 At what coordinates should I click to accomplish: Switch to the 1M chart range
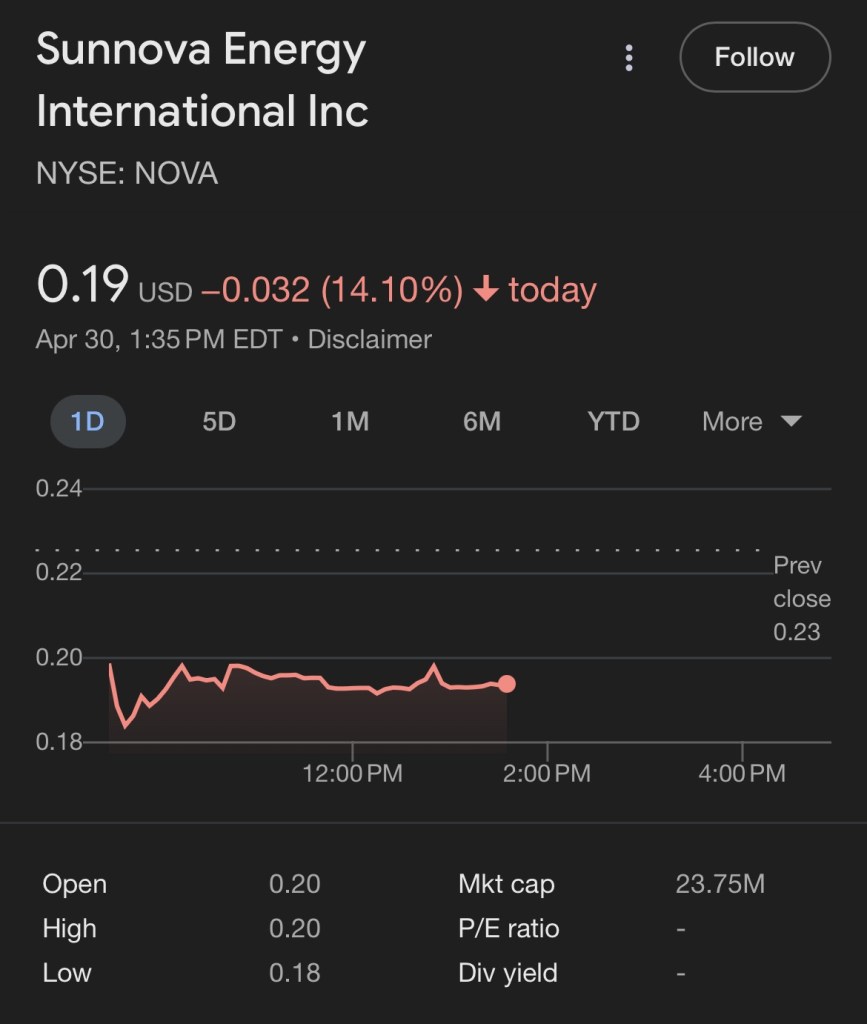coord(350,422)
